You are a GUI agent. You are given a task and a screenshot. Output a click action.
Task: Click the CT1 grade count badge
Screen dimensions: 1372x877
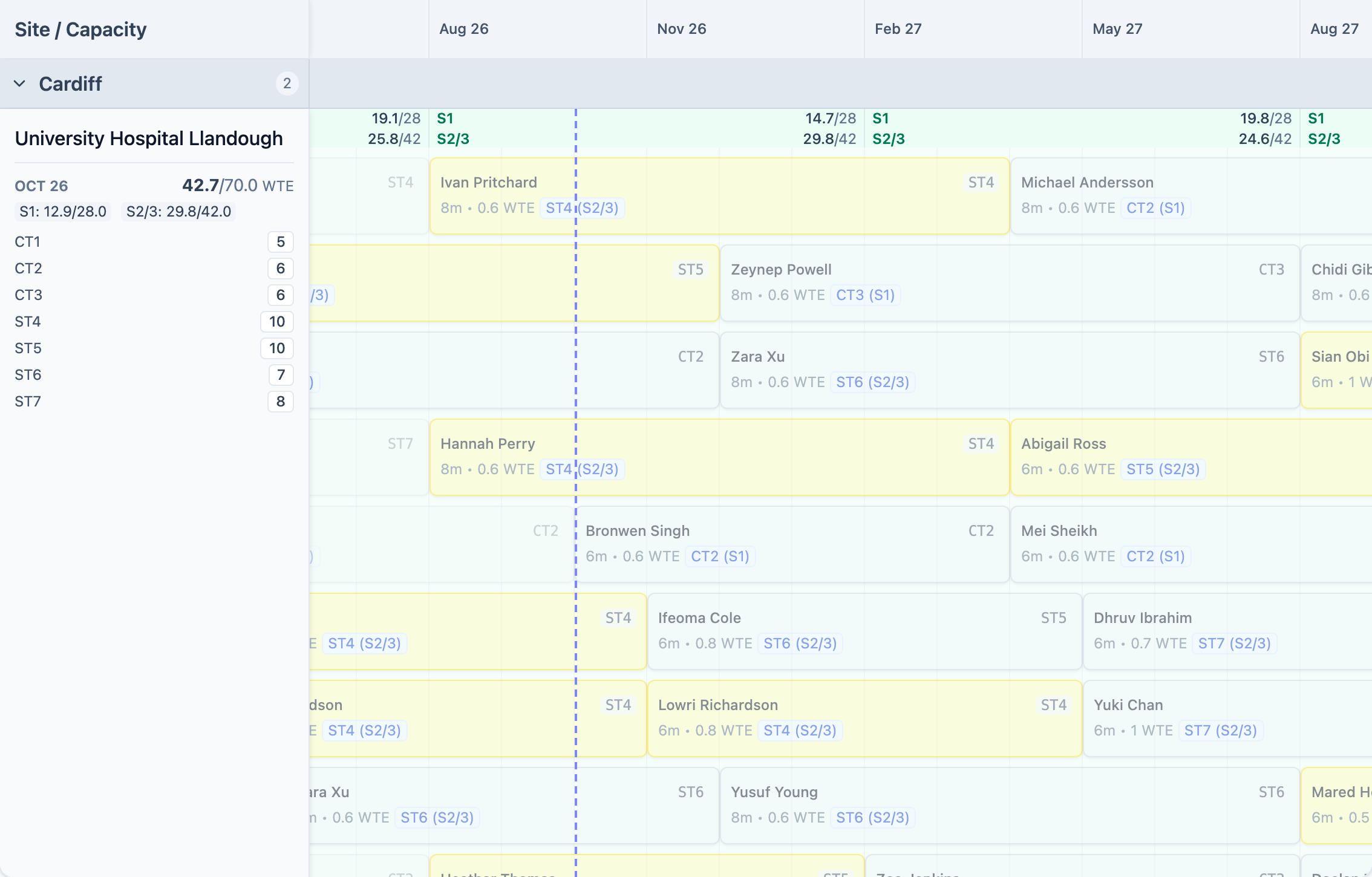click(280, 242)
